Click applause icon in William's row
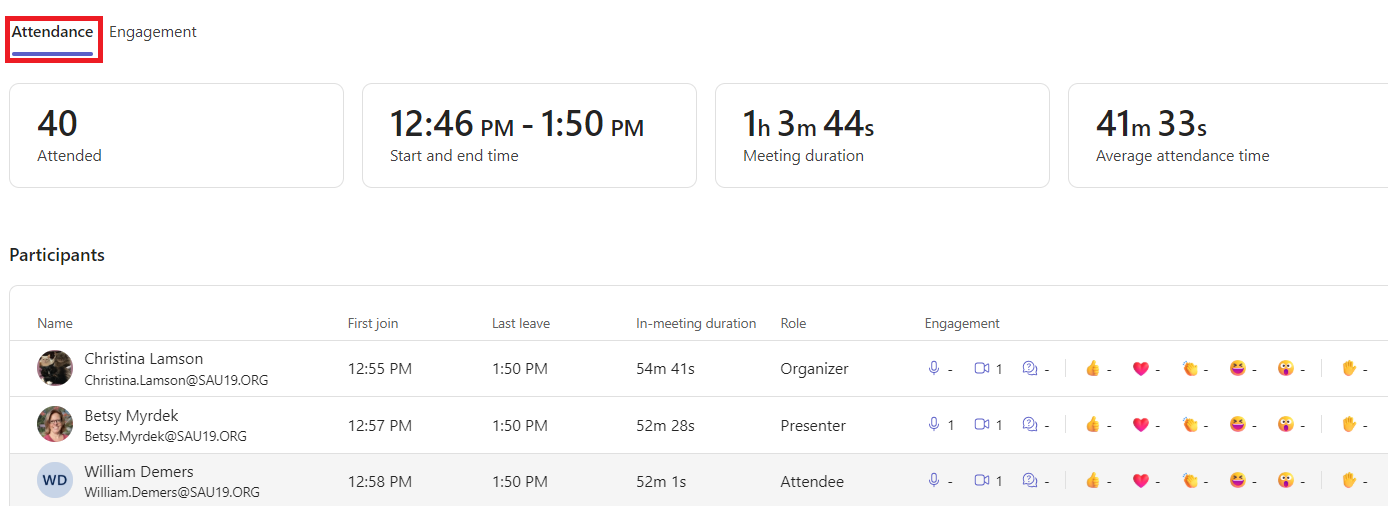The width and height of the screenshot is (1388, 506). coord(1189,481)
